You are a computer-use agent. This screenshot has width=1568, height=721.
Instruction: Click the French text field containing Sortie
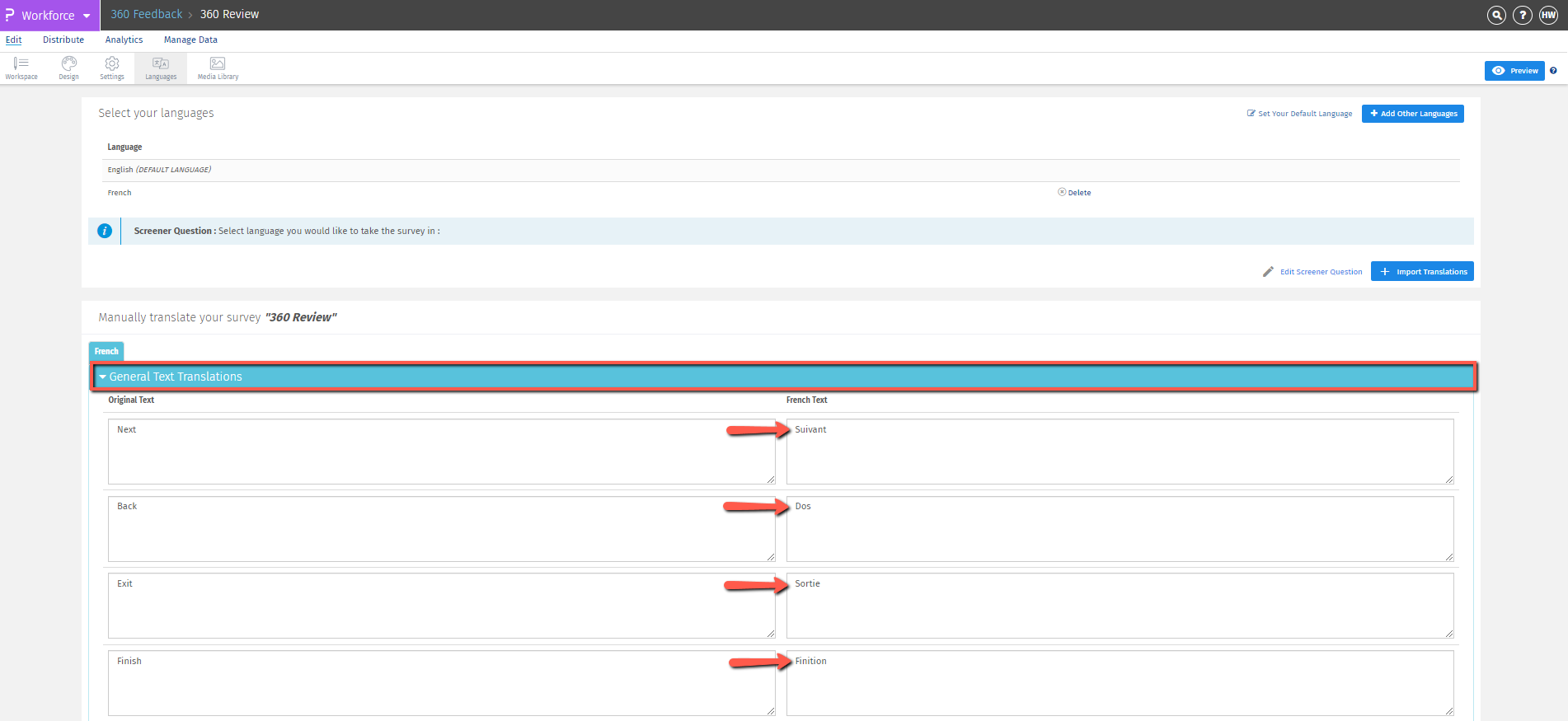(1120, 606)
